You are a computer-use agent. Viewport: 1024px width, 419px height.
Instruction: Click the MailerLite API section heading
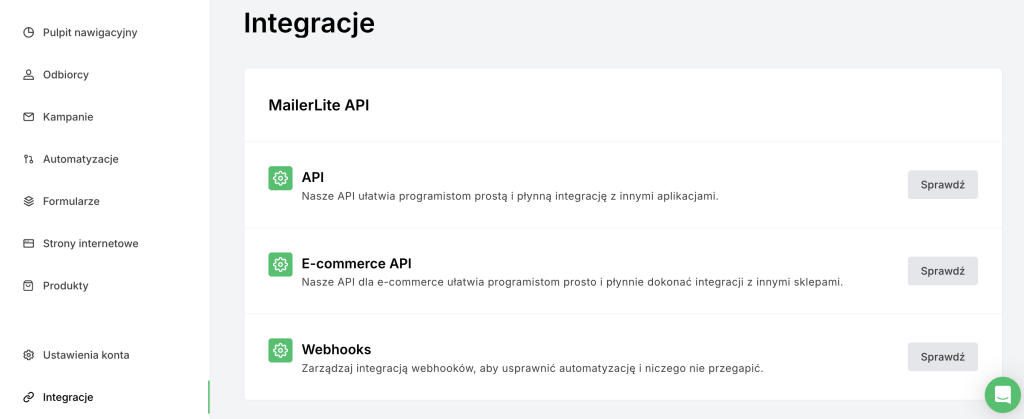tap(318, 105)
